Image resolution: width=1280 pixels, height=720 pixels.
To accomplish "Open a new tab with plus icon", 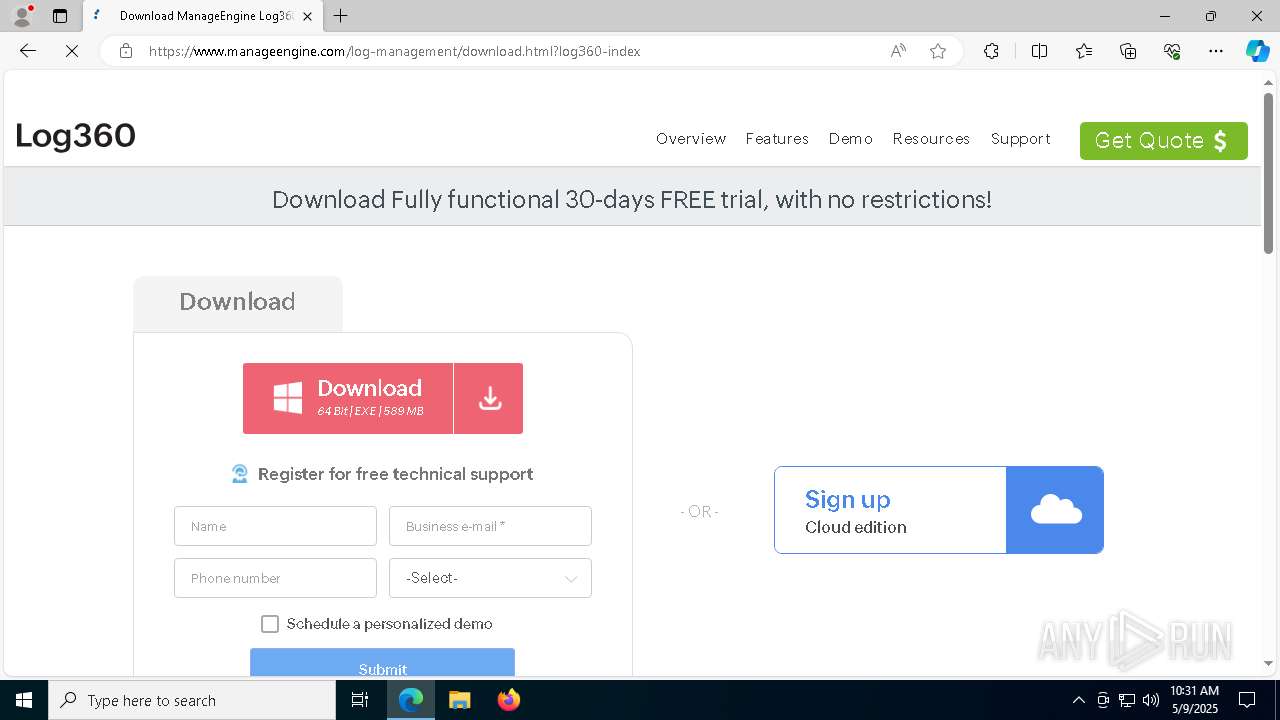I will 340,16.
